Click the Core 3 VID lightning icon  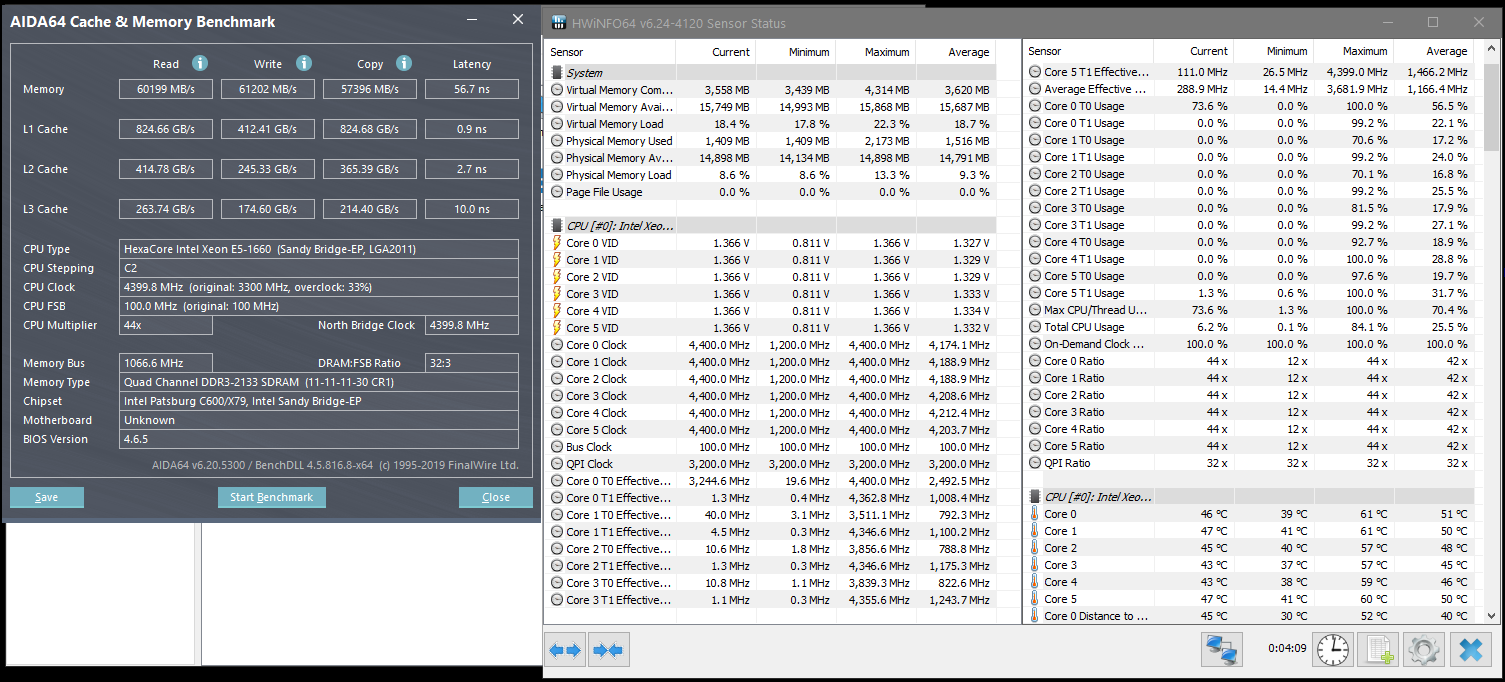tap(557, 294)
